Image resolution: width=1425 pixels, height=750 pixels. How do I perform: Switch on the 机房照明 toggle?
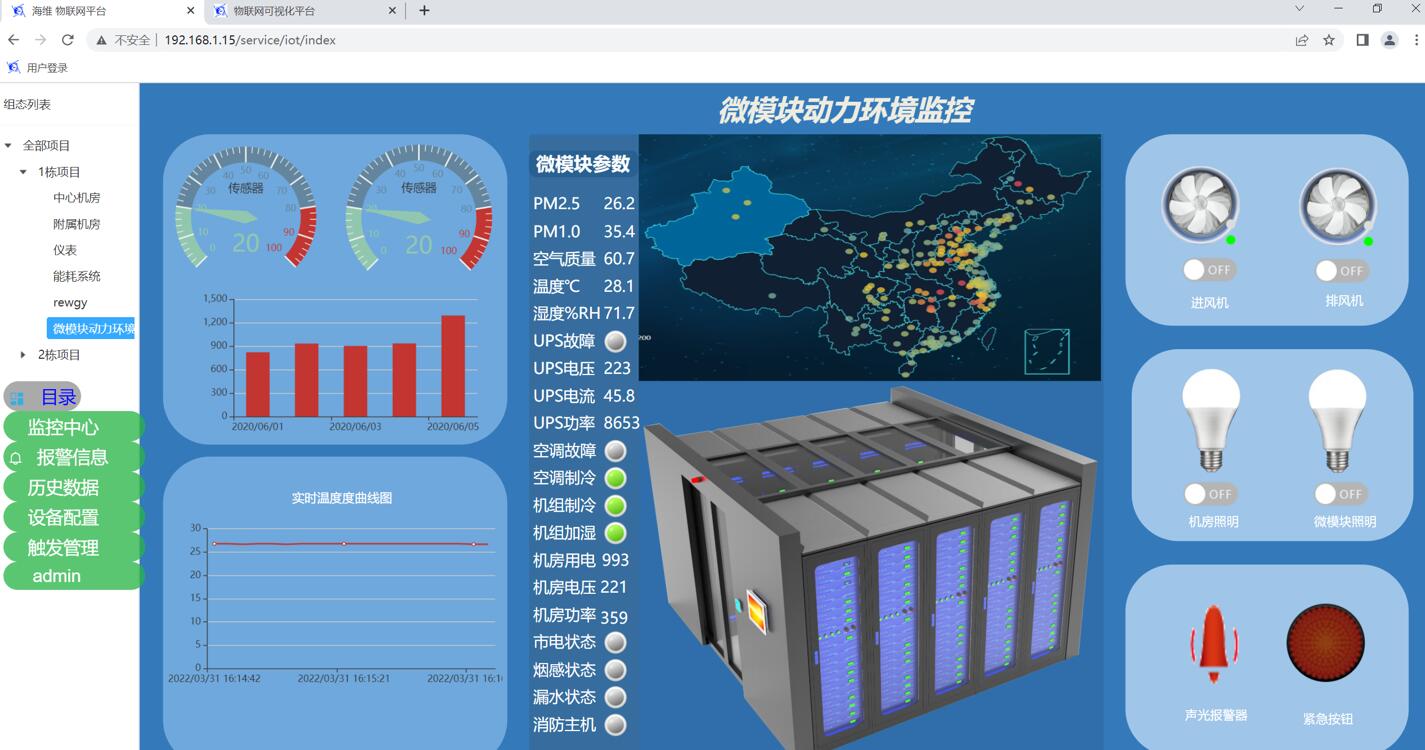pyautogui.click(x=1210, y=494)
